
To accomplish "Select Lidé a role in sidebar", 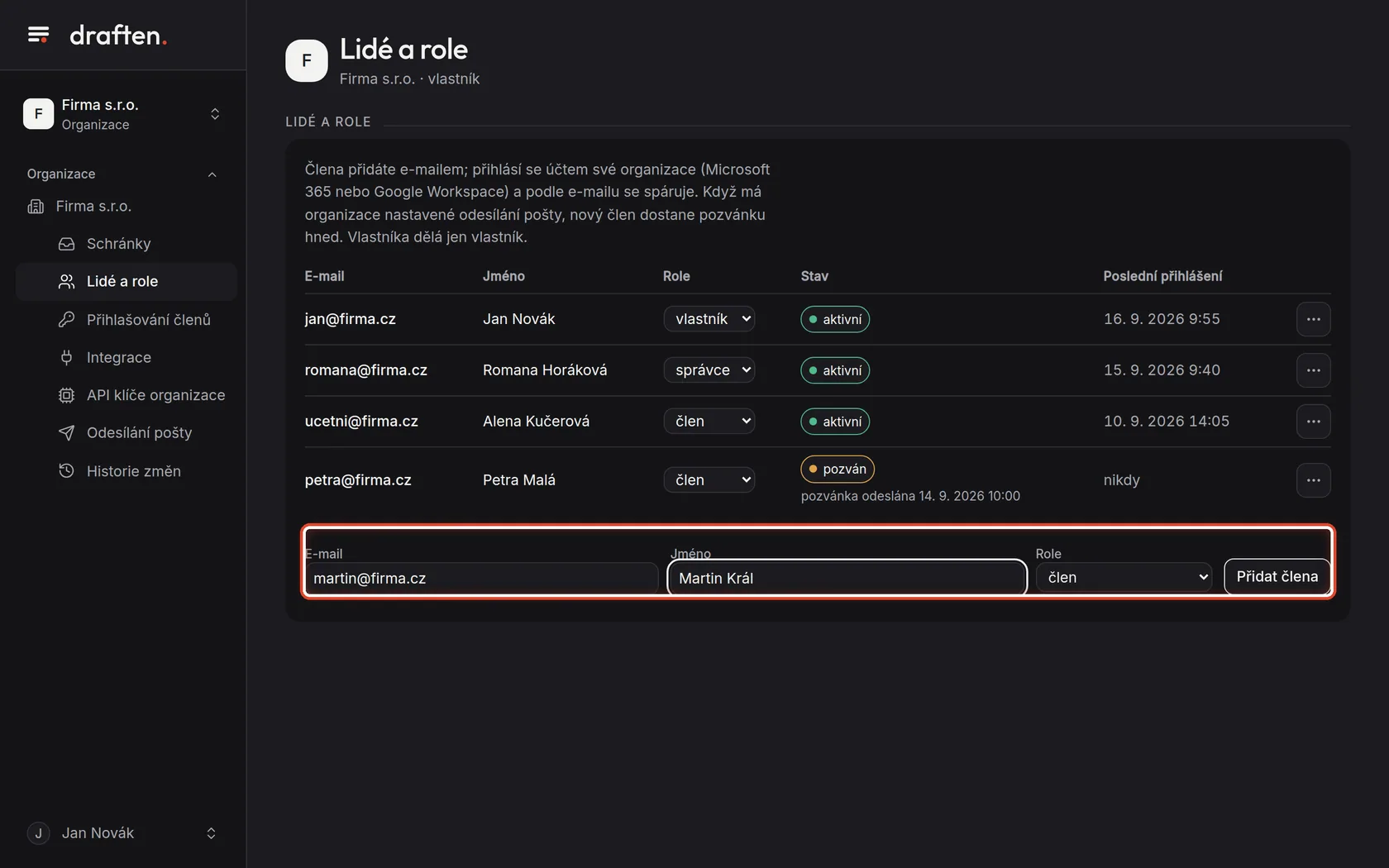I will [x=126, y=282].
